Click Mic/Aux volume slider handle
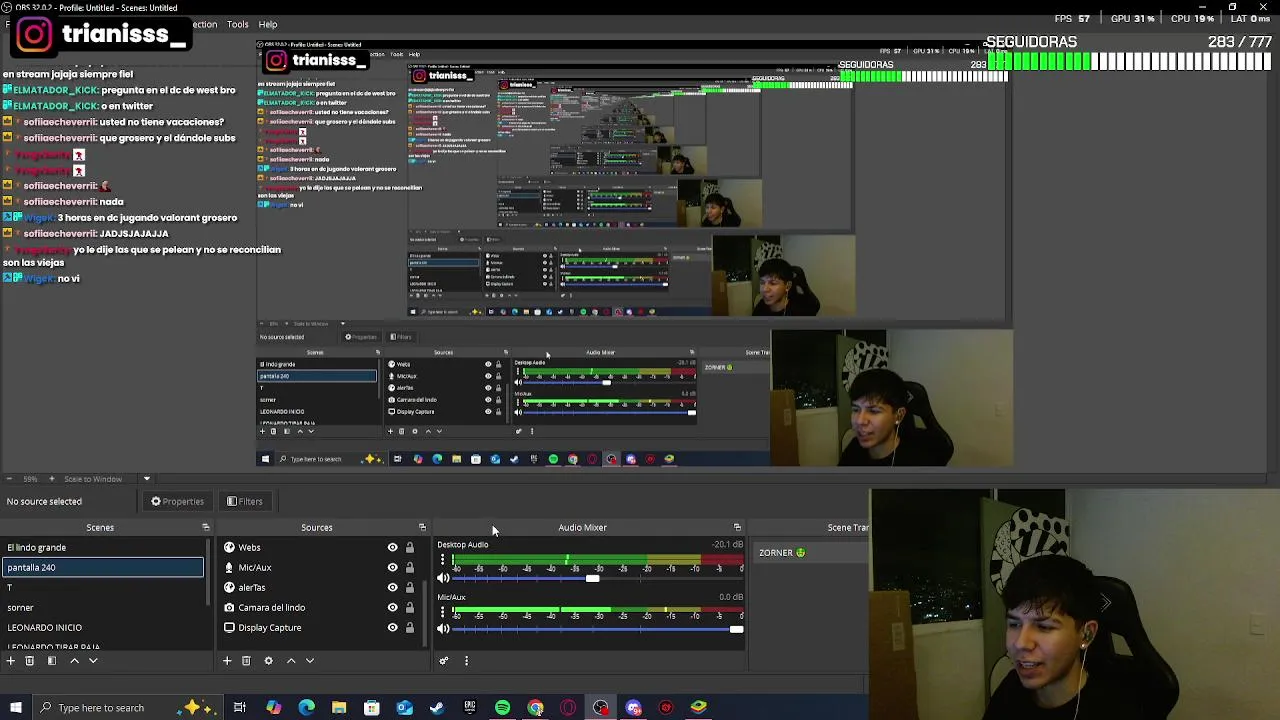 [x=737, y=628]
